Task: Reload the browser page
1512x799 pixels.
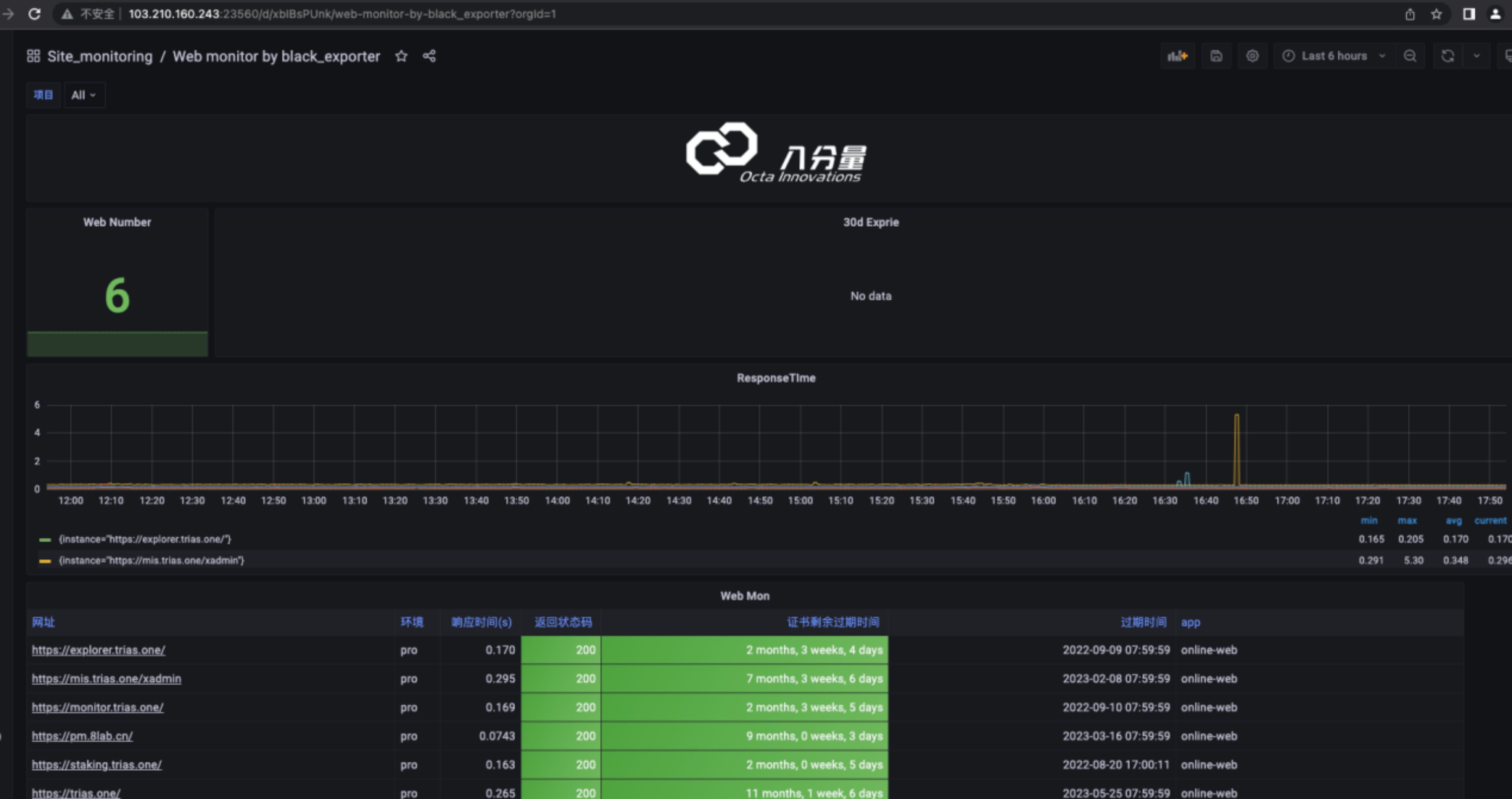Action: [x=35, y=14]
